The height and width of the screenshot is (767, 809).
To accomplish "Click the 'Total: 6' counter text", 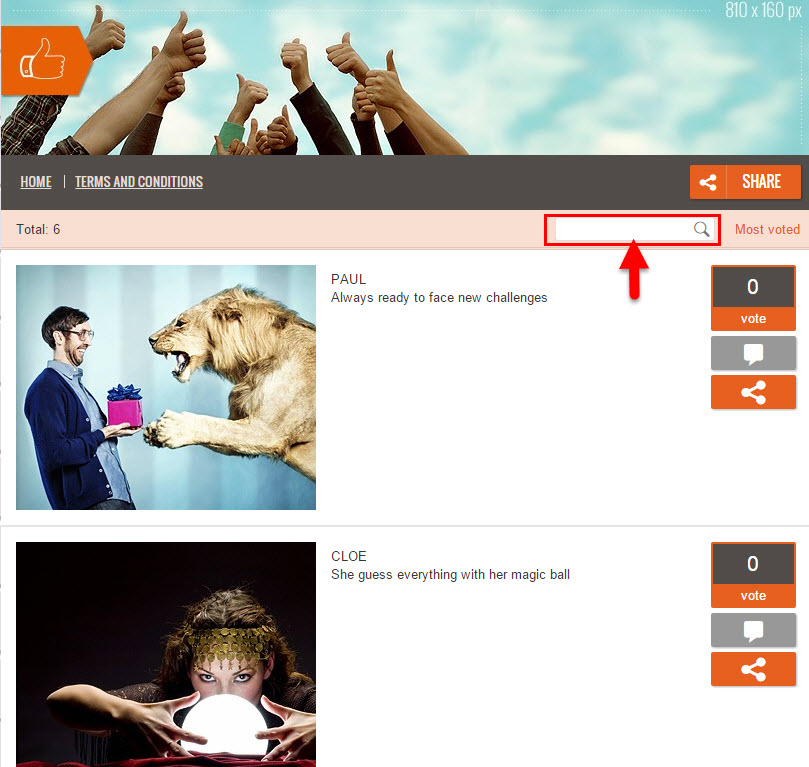I will point(38,230).
